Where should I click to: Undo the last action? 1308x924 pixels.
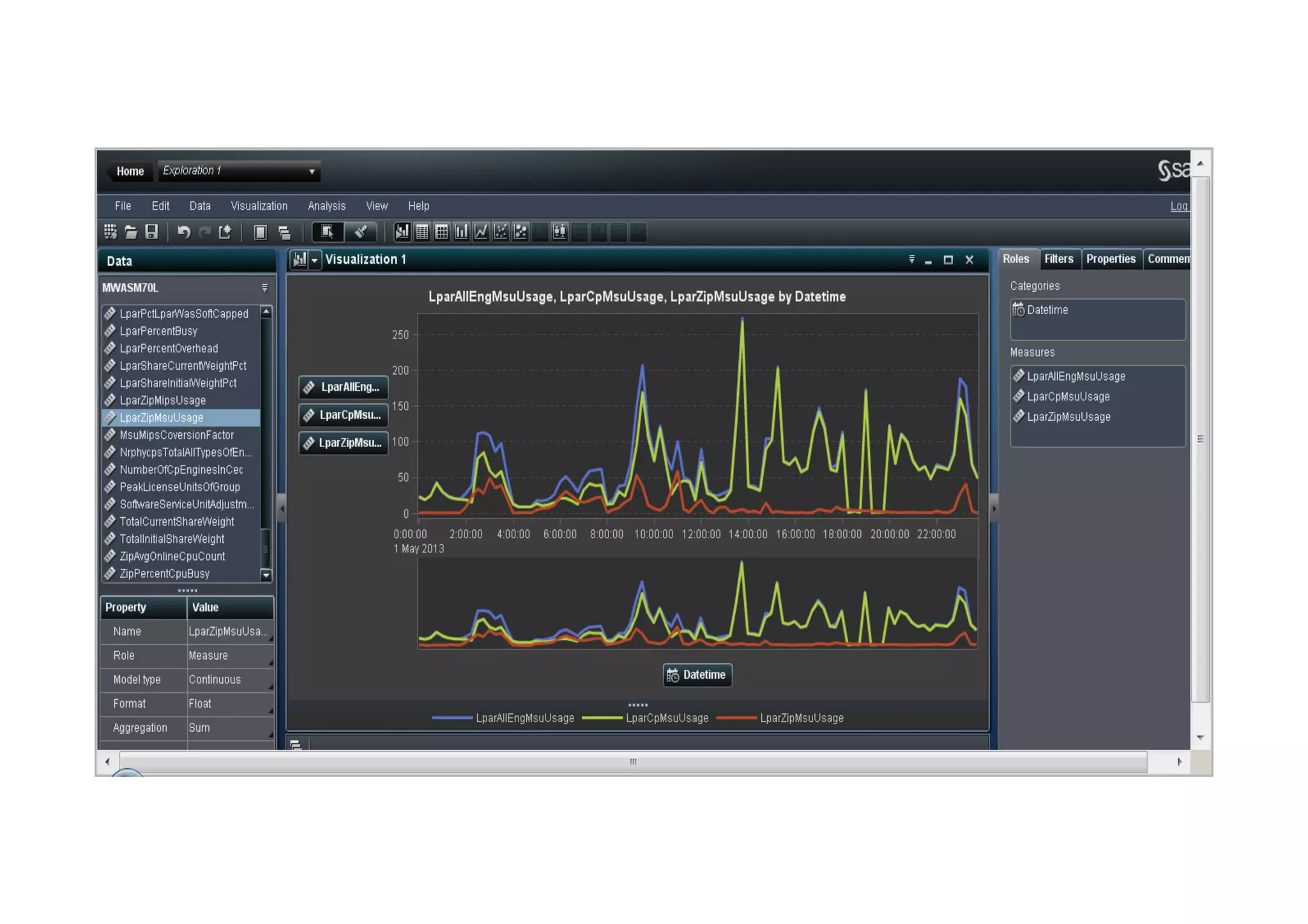point(184,232)
